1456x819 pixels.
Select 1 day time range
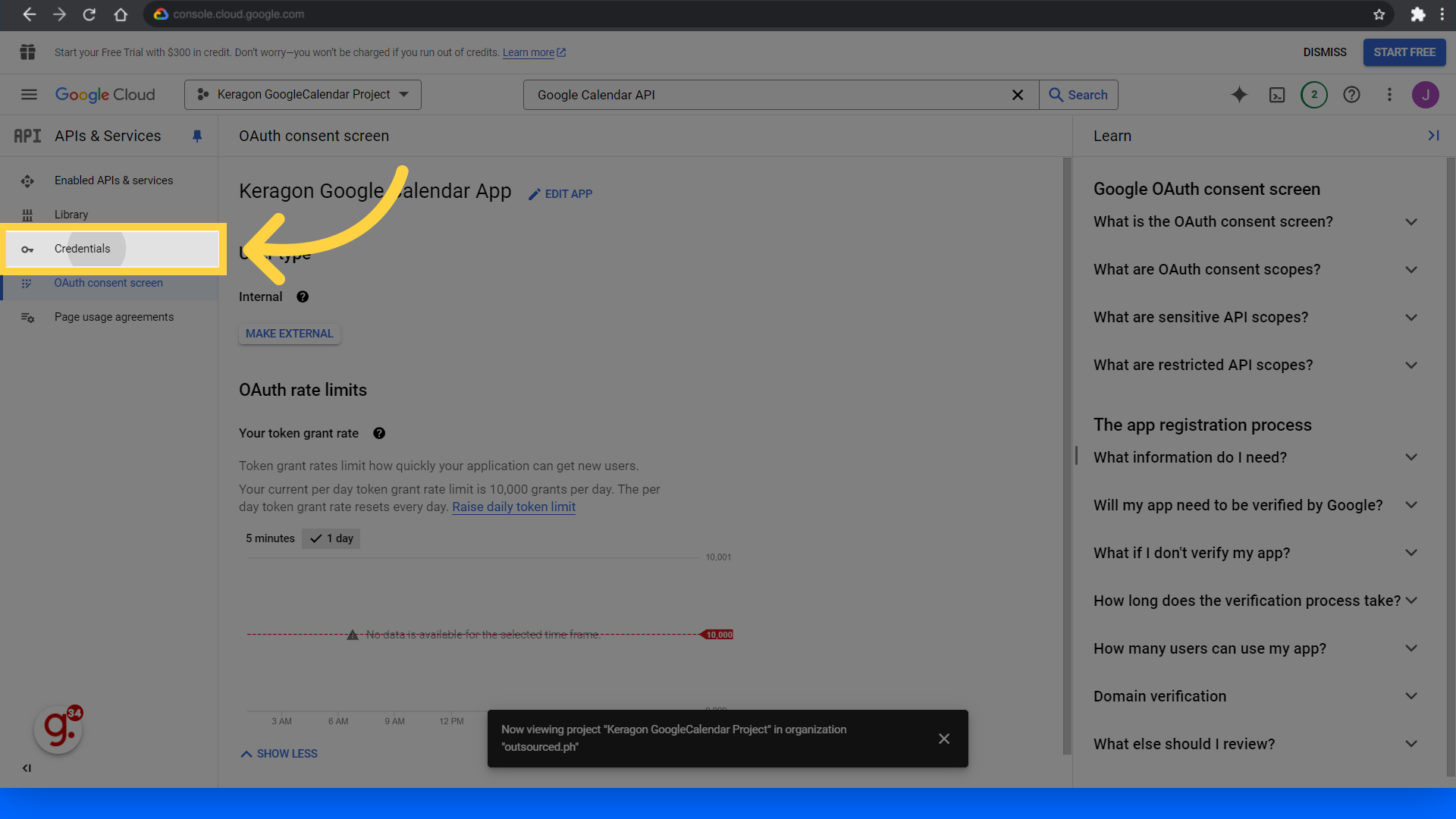(331, 538)
